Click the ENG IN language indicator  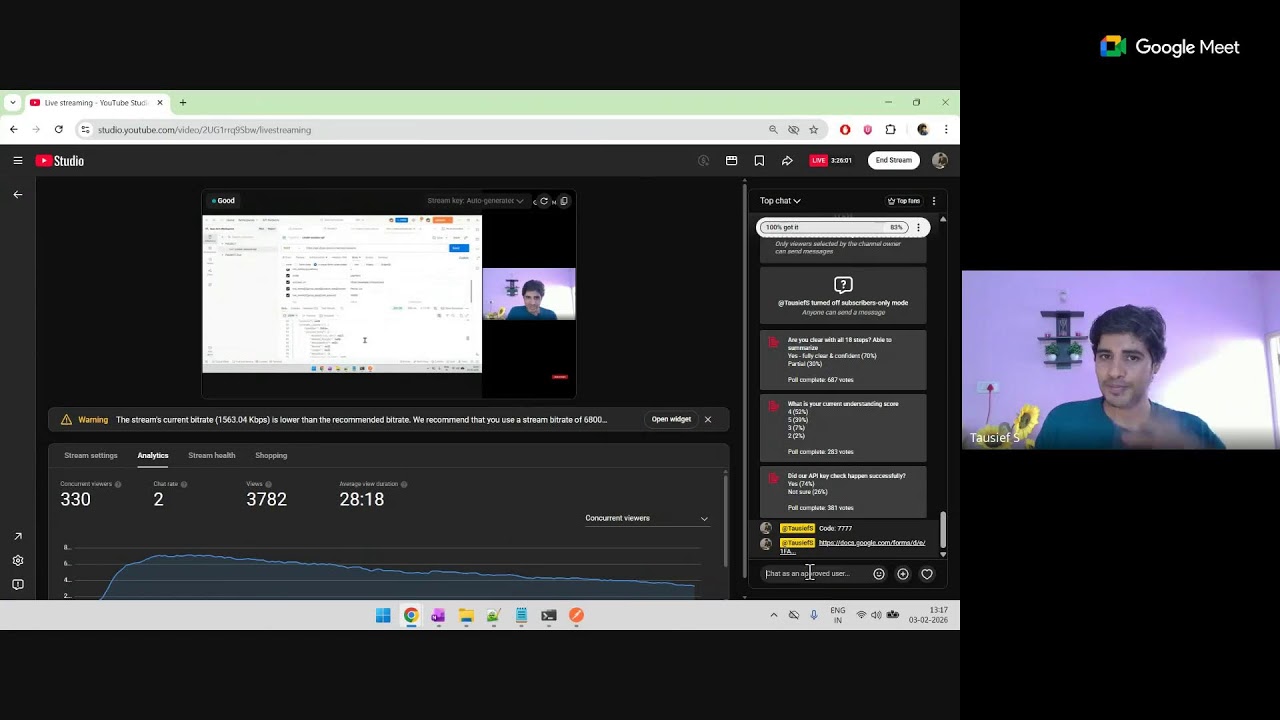click(x=838, y=615)
